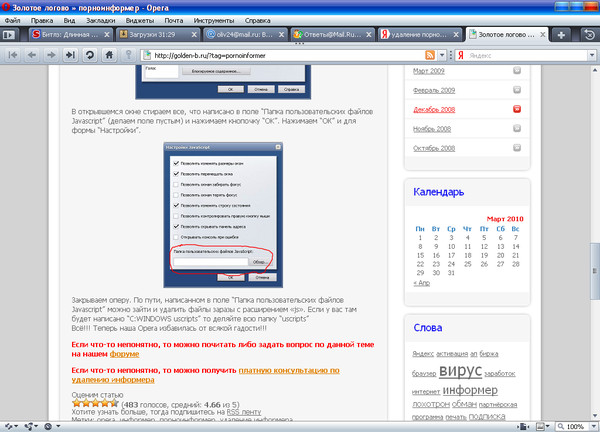The height and width of the screenshot is (432, 600).
Task: Click the Opera logo in title bar
Action: pos(5,7)
